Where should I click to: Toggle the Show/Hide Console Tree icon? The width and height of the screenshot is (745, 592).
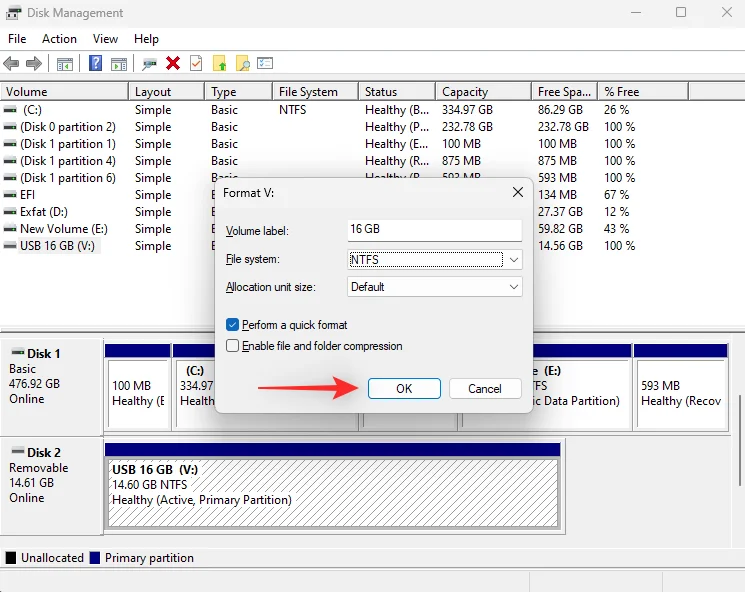click(x=65, y=64)
